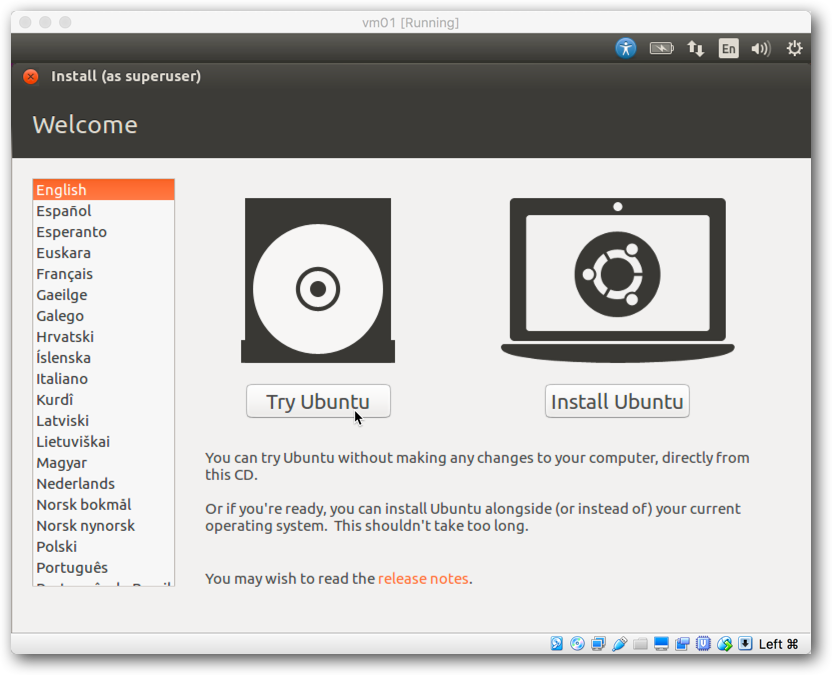Screen dimensions: 832x675
Task: Select Kurdî in the language list
Action: [x=103, y=400]
